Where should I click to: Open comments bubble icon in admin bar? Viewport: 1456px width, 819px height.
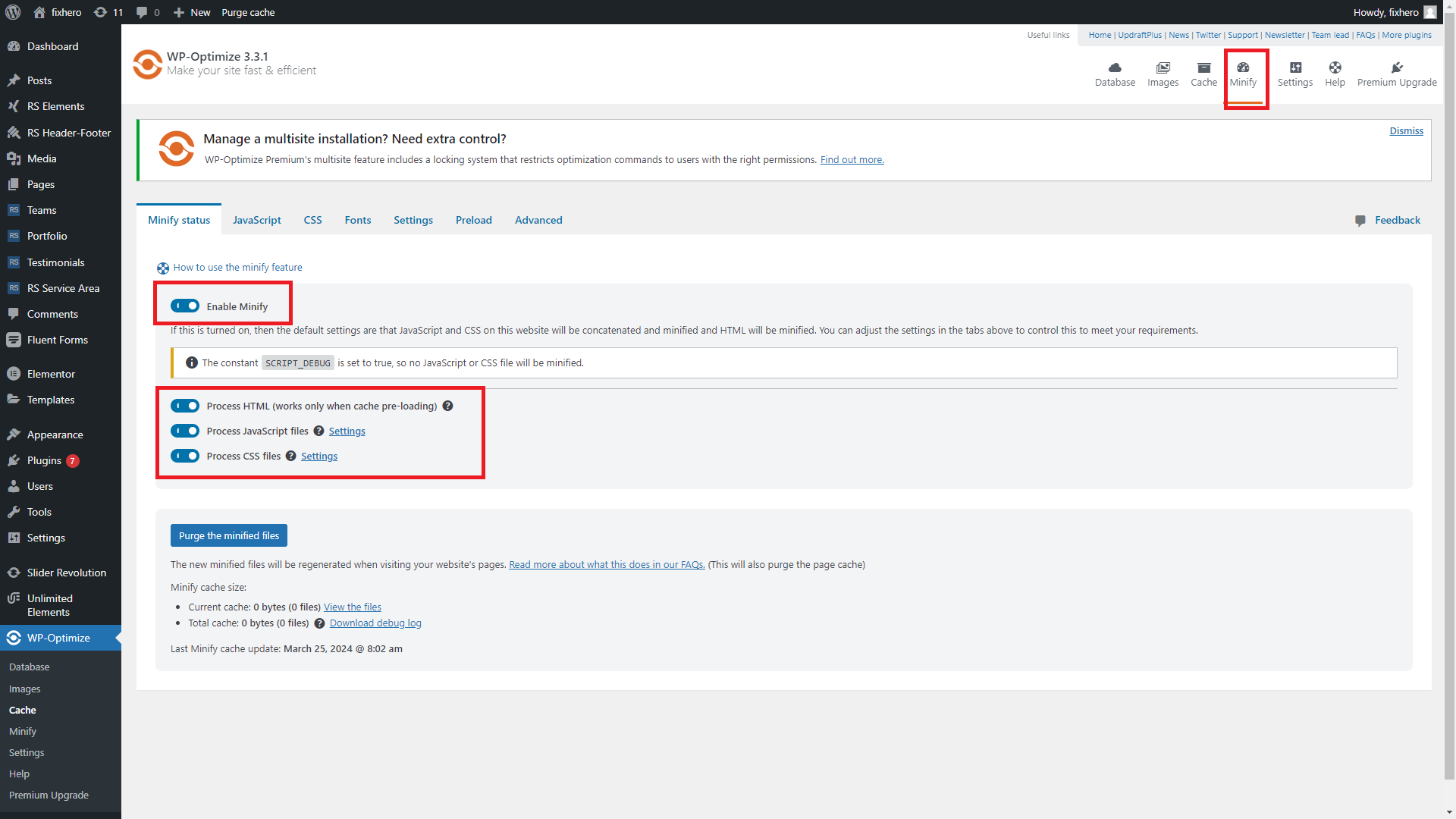[x=142, y=12]
